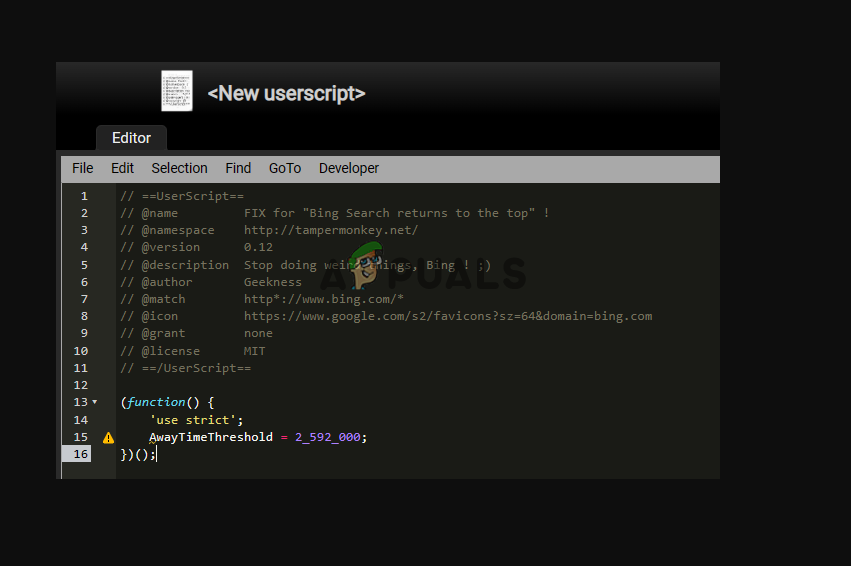Screen dimensions: 851x566
Task: Open the Selection menu
Action: [179, 169]
